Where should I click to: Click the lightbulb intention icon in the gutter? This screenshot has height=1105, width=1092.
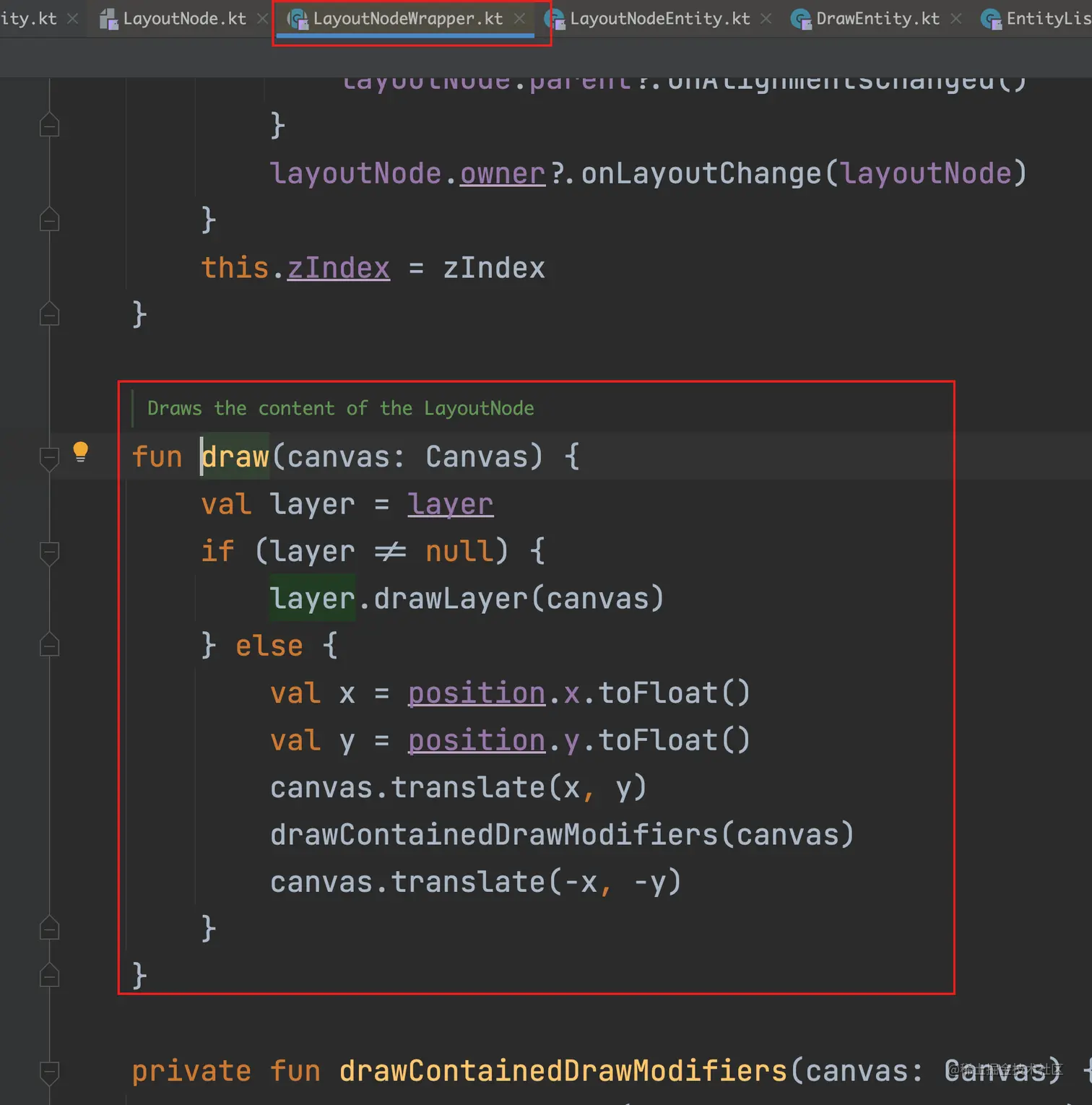click(80, 452)
